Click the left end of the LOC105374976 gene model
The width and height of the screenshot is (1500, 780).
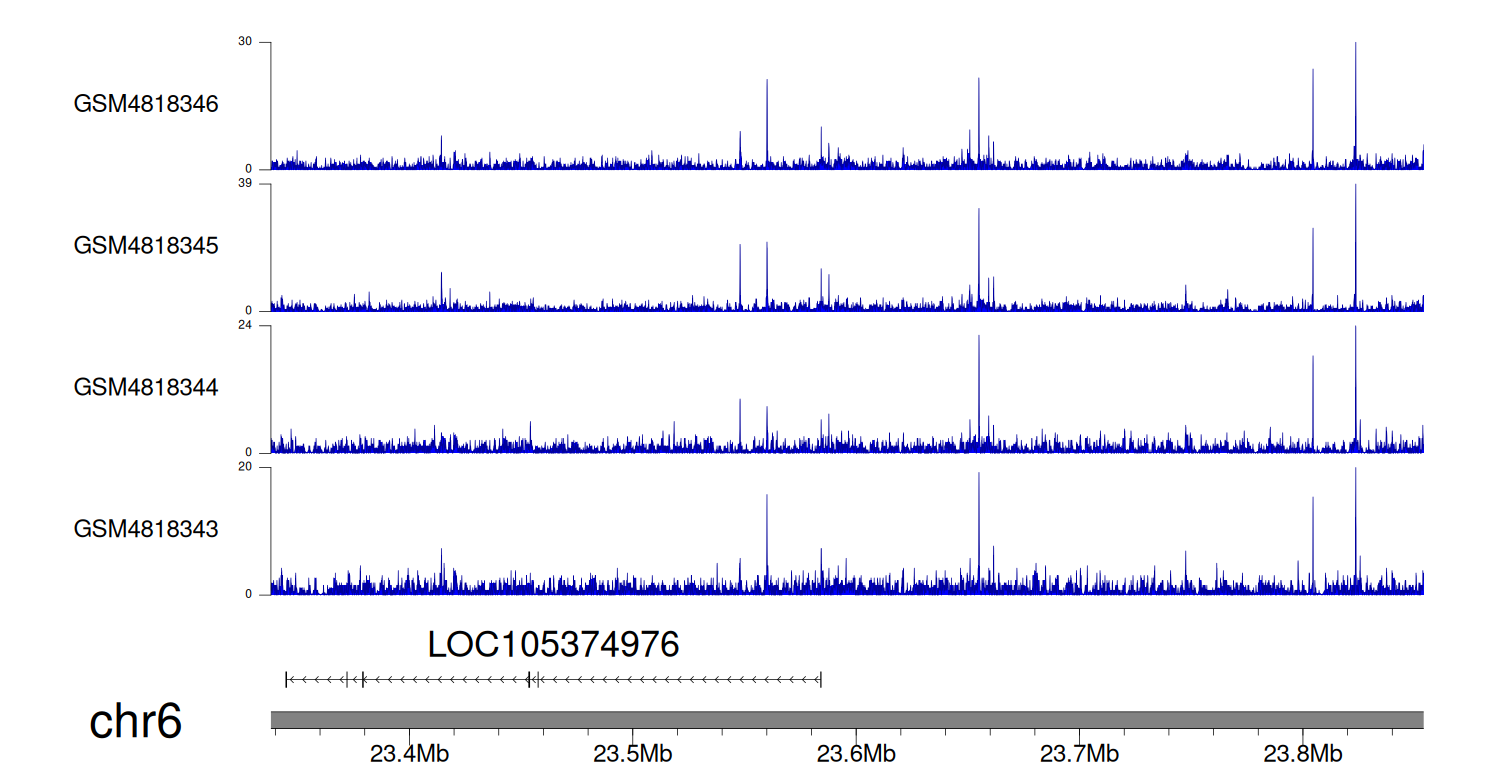tap(287, 680)
